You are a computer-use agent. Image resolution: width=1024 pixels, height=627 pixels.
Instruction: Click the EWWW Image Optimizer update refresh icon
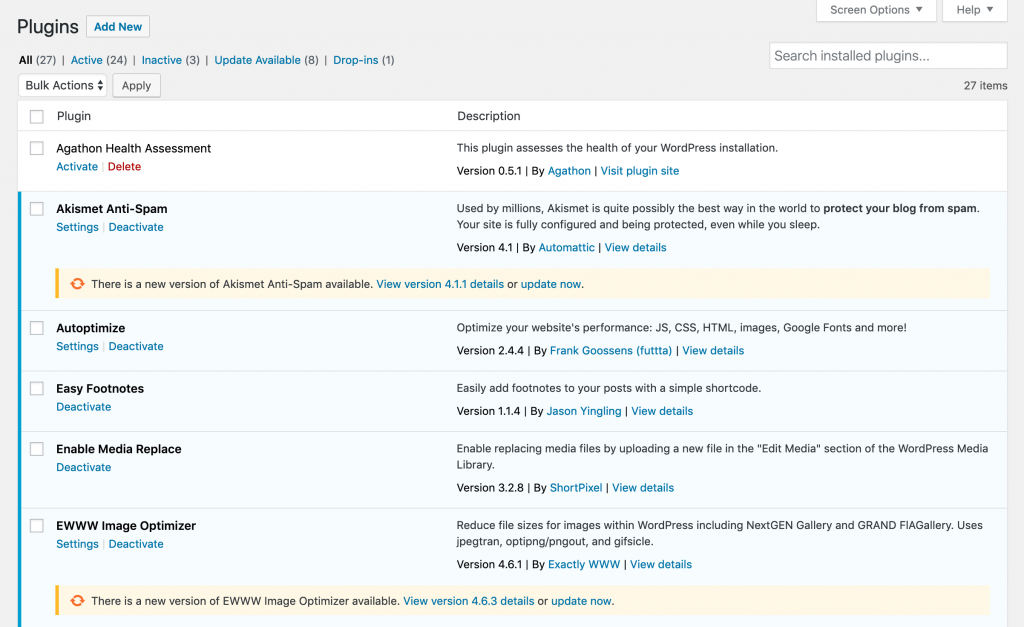[78, 600]
